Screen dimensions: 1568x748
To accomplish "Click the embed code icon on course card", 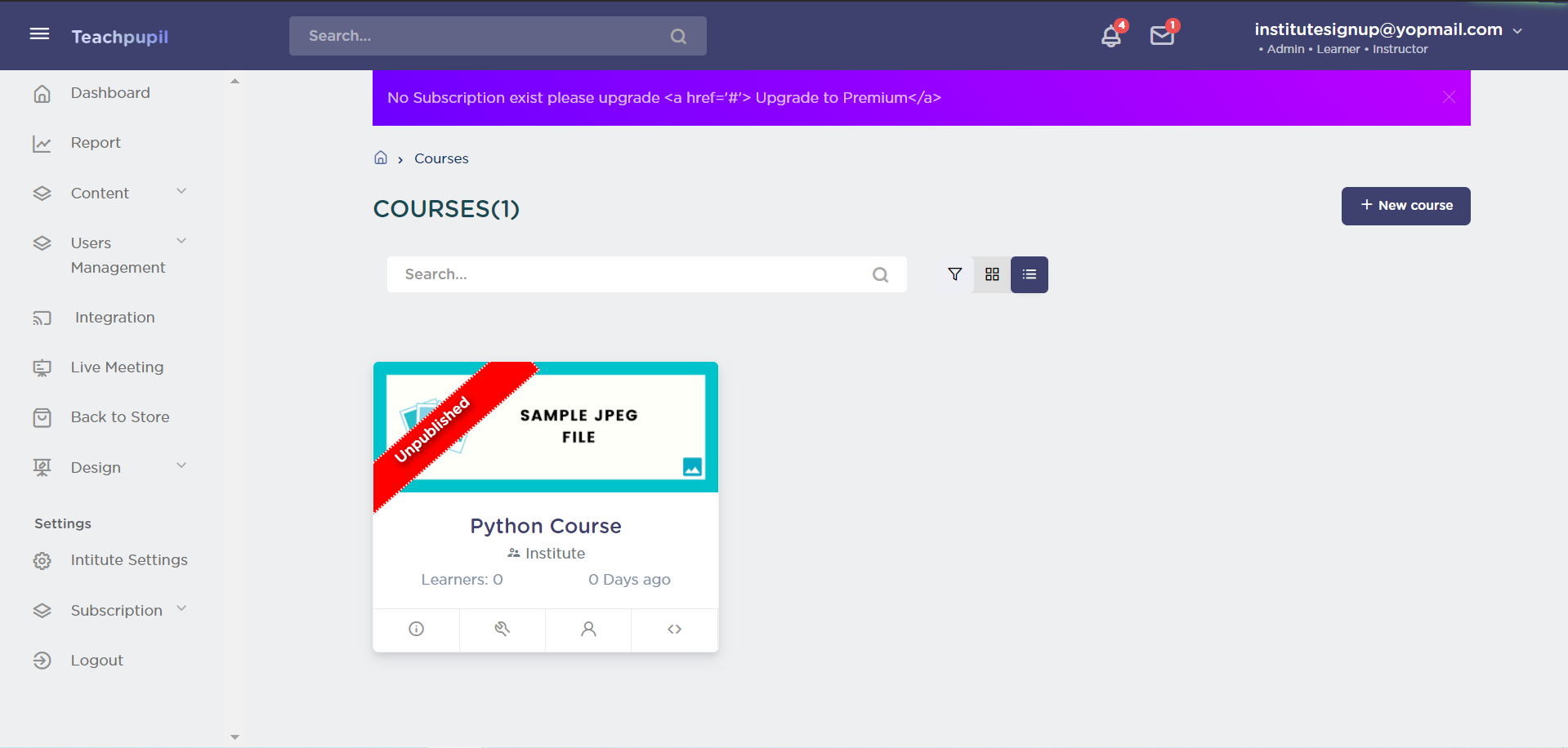I will (x=674, y=629).
